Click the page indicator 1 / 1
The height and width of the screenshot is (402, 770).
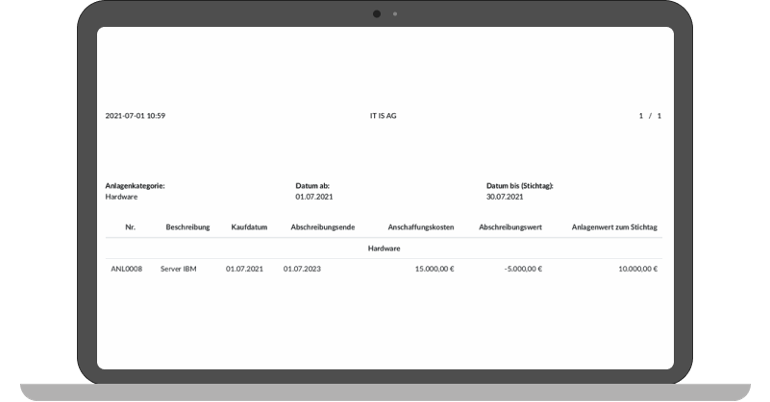tap(650, 116)
